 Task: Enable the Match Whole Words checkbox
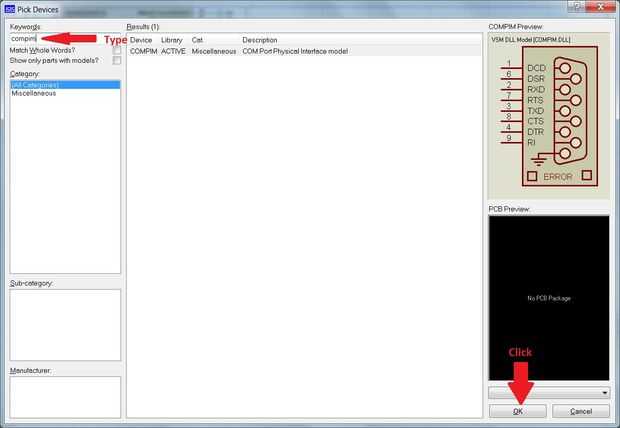pyautogui.click(x=117, y=51)
